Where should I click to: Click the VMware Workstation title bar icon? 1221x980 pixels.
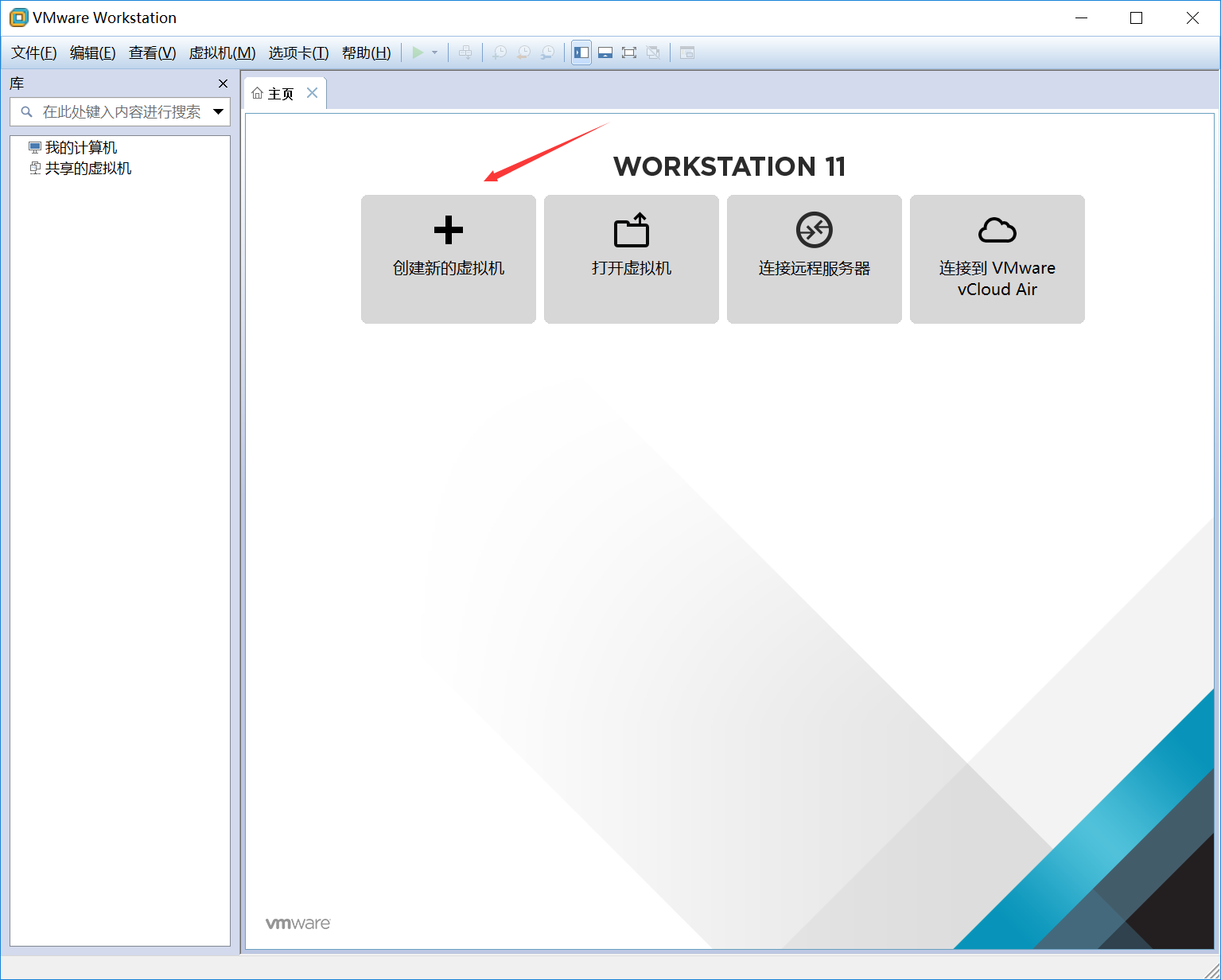18,17
